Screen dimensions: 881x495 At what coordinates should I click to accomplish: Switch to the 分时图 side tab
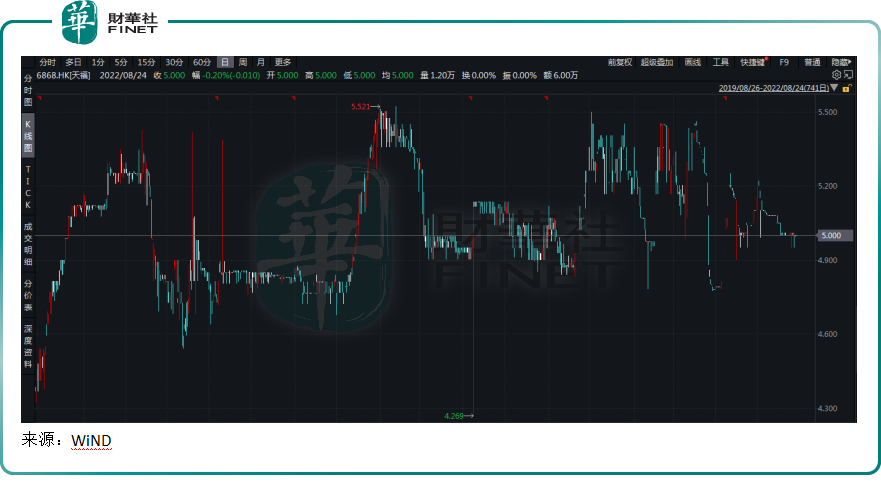point(28,89)
